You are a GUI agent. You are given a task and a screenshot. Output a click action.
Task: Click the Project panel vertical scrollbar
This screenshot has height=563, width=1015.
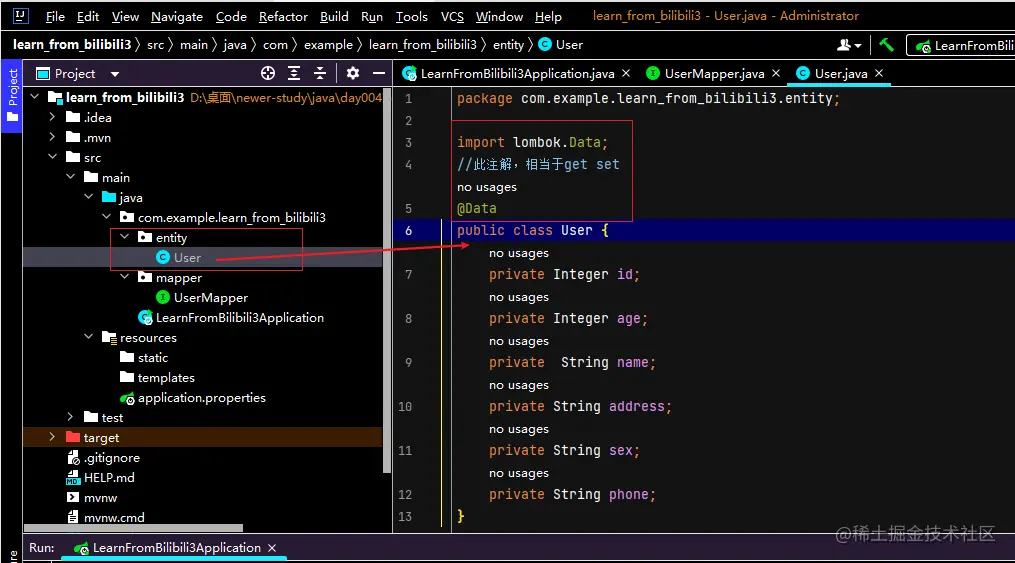387,282
